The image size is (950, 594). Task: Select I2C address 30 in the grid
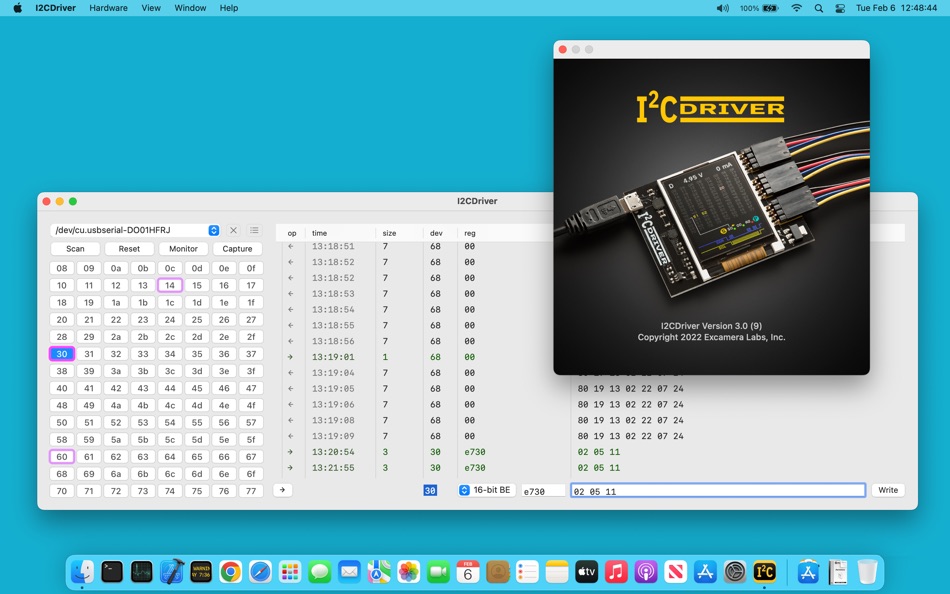click(x=62, y=354)
